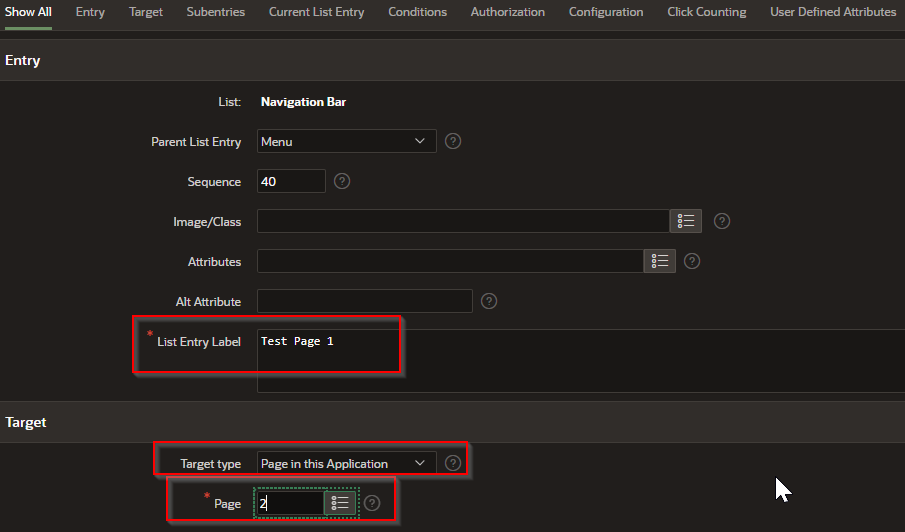Show help for Page field
This screenshot has height=532, width=905.
point(372,503)
